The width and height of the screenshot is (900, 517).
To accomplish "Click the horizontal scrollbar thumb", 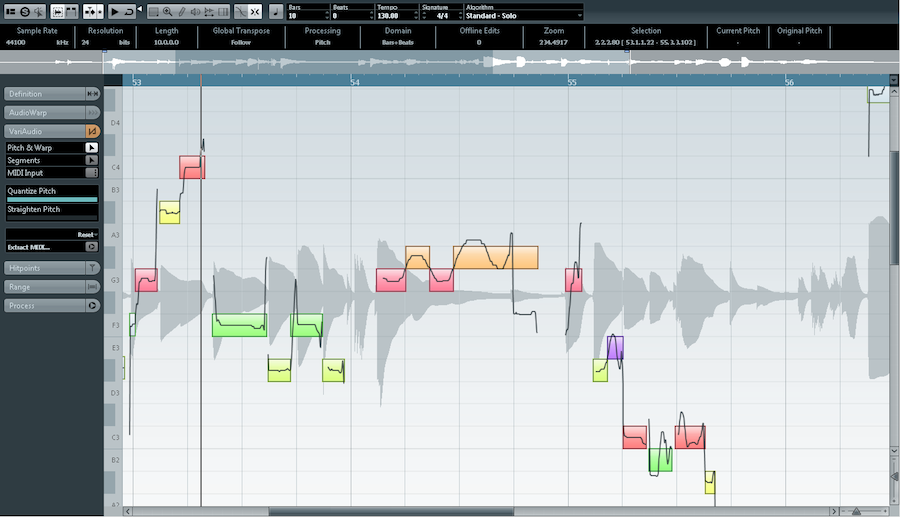I will click(x=391, y=511).
